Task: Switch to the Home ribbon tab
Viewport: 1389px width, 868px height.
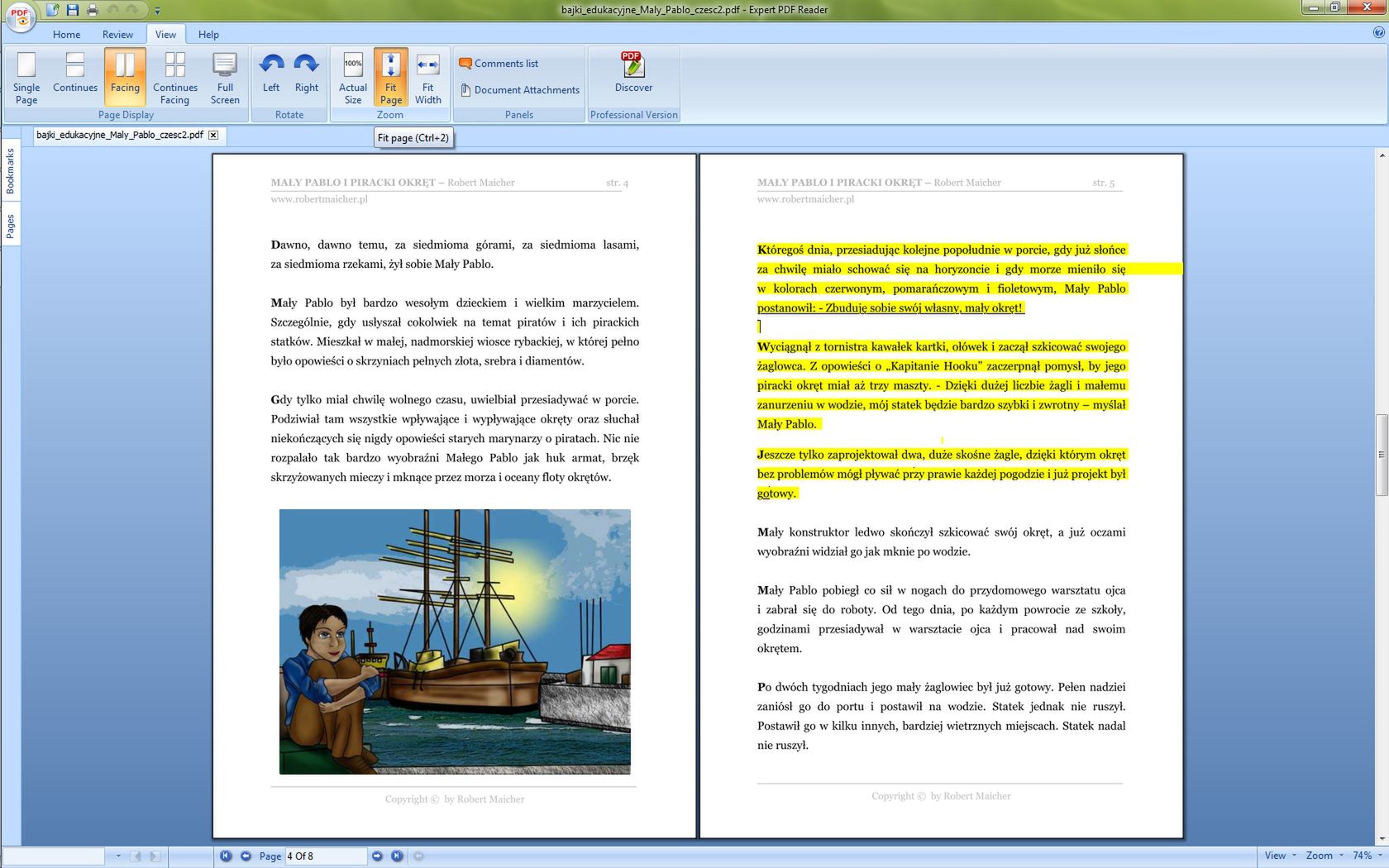Action: tap(66, 34)
